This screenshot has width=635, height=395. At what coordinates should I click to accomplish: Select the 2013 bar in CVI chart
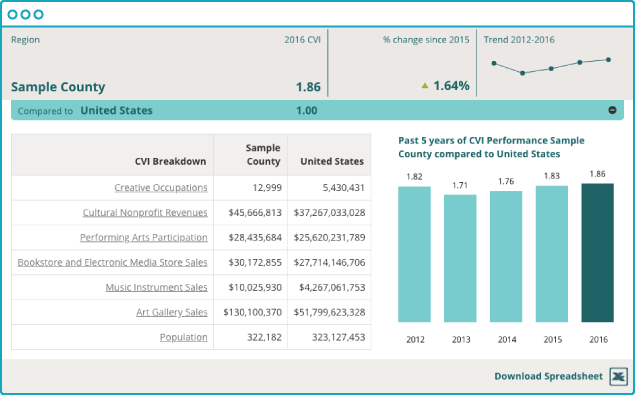460,258
